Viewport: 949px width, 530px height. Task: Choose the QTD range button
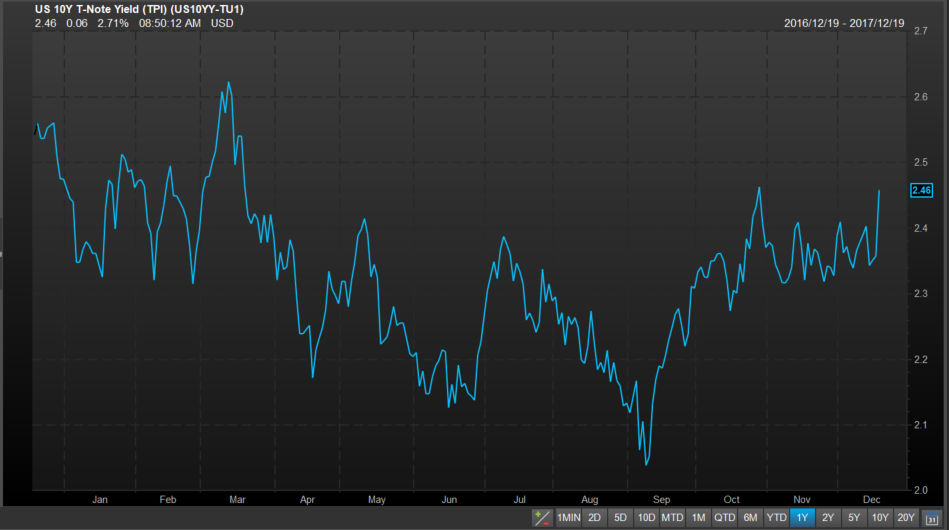724,518
